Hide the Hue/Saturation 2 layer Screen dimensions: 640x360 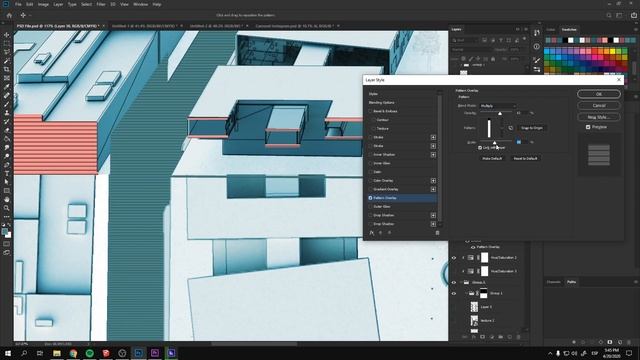point(454,258)
